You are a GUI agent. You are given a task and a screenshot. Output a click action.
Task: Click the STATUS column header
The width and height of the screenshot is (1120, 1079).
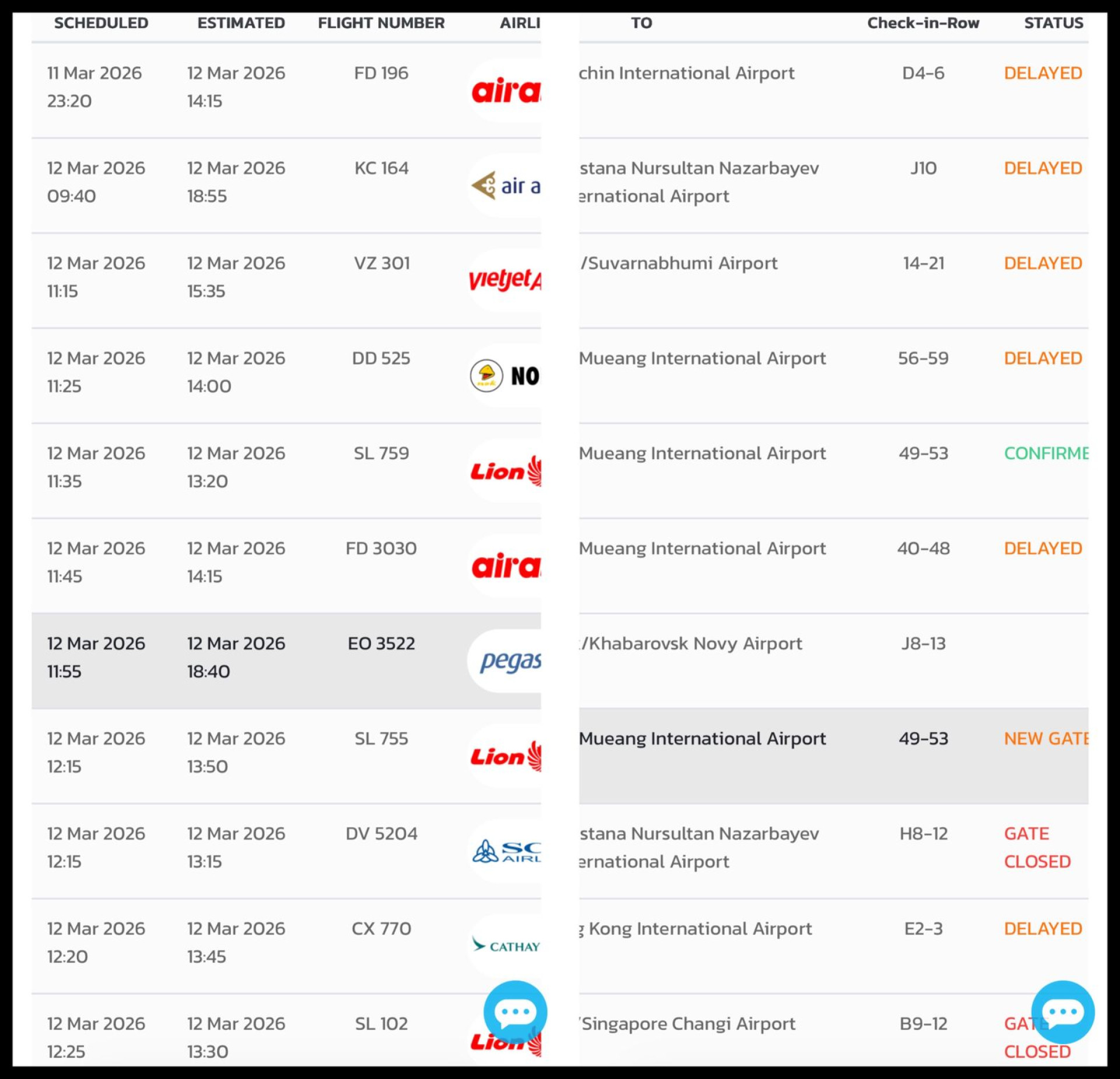(x=1053, y=23)
